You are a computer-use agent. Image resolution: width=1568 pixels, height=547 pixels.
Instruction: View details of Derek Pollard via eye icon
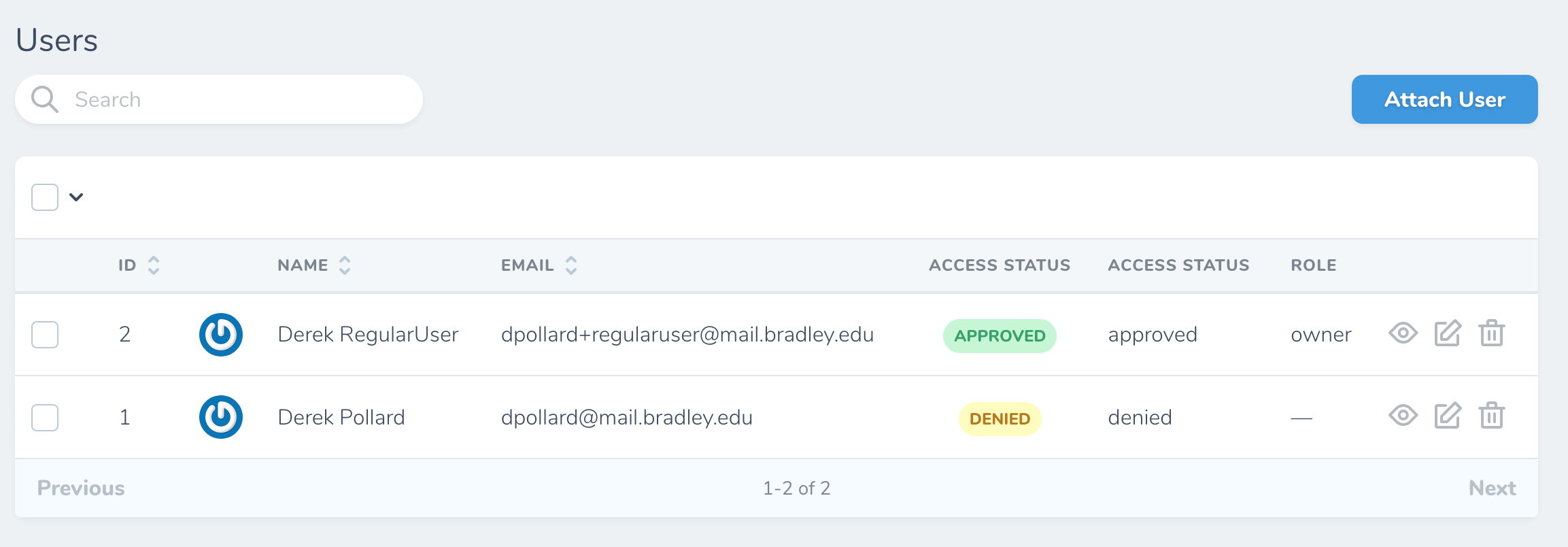[1403, 417]
